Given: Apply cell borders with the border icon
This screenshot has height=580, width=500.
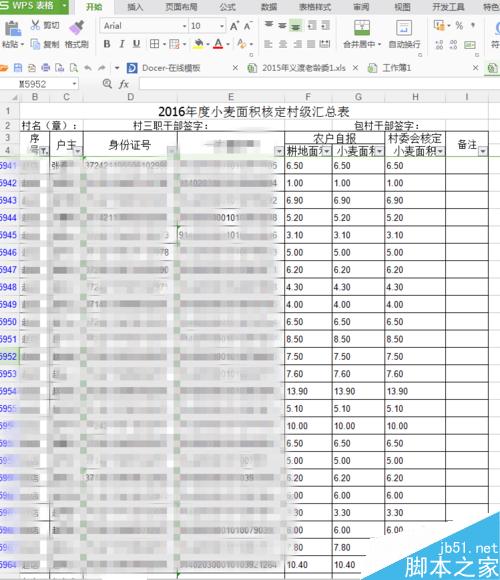Looking at the screenshot, I should pyautogui.click(x=154, y=44).
